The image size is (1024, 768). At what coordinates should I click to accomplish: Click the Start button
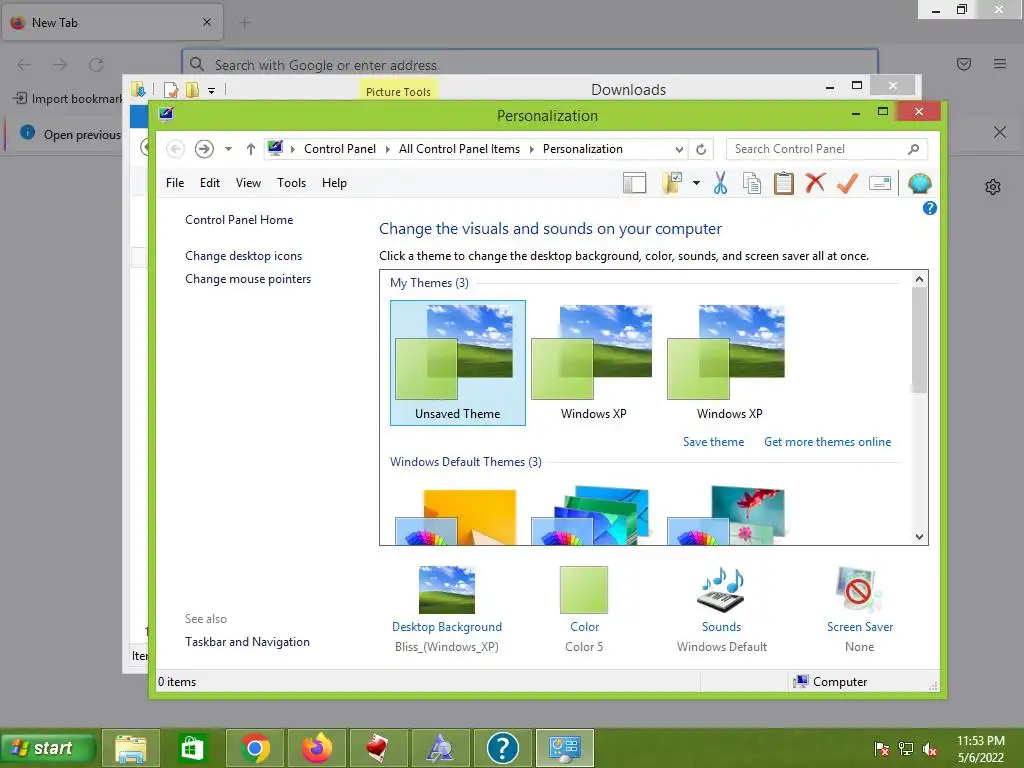(x=49, y=748)
